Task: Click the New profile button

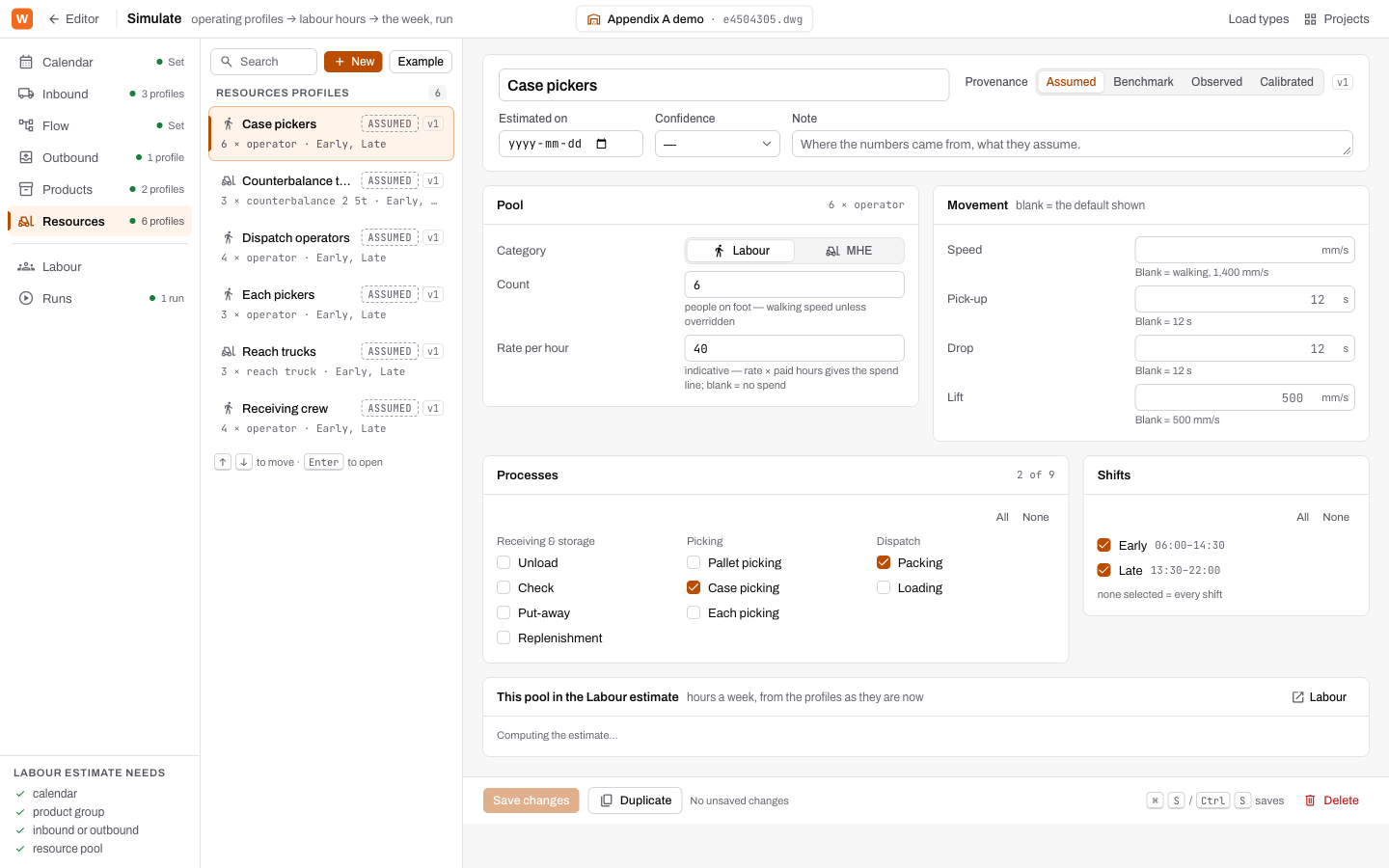Action: pyautogui.click(x=353, y=62)
